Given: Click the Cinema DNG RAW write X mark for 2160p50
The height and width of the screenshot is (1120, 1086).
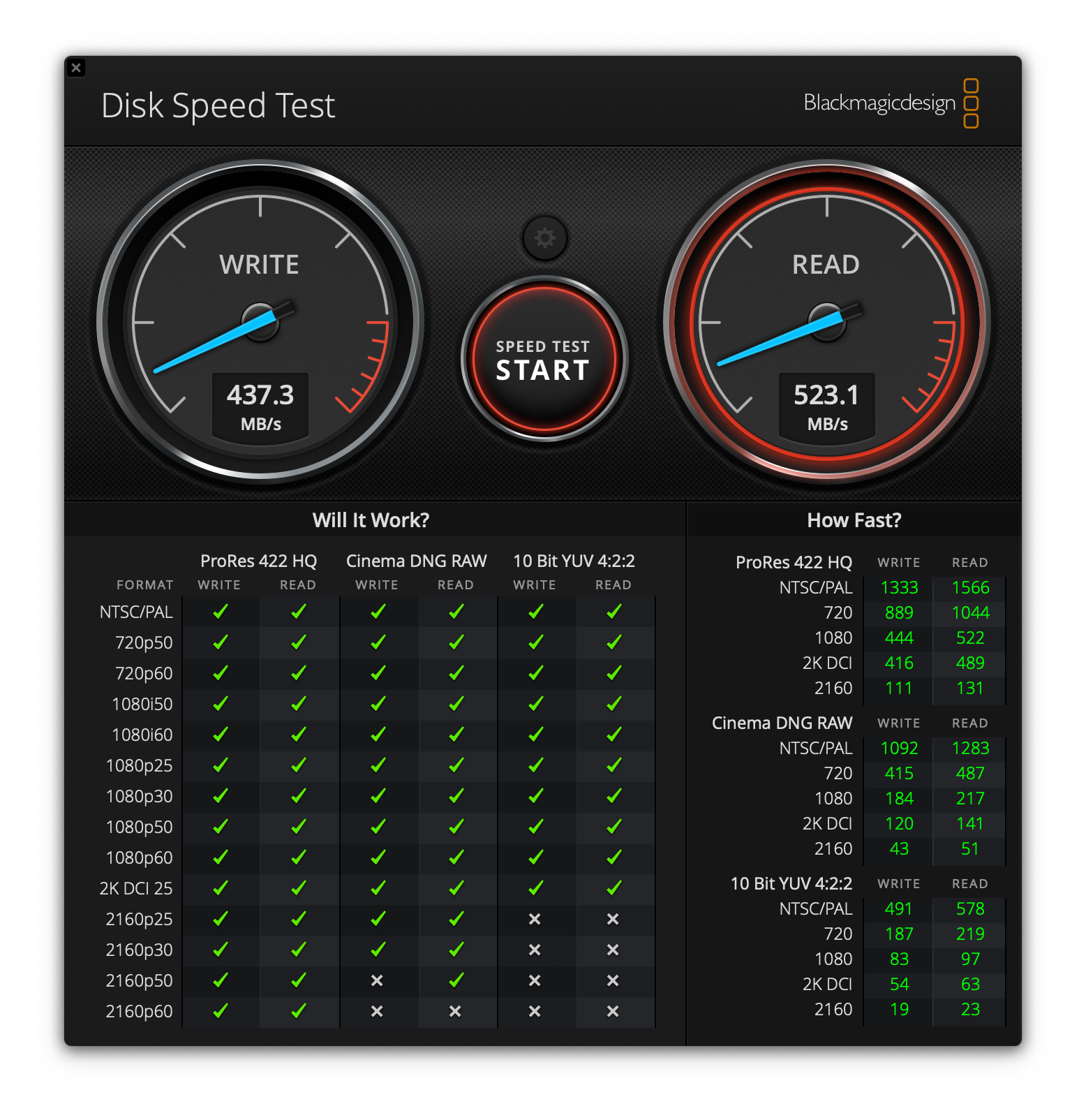Looking at the screenshot, I should click(377, 981).
